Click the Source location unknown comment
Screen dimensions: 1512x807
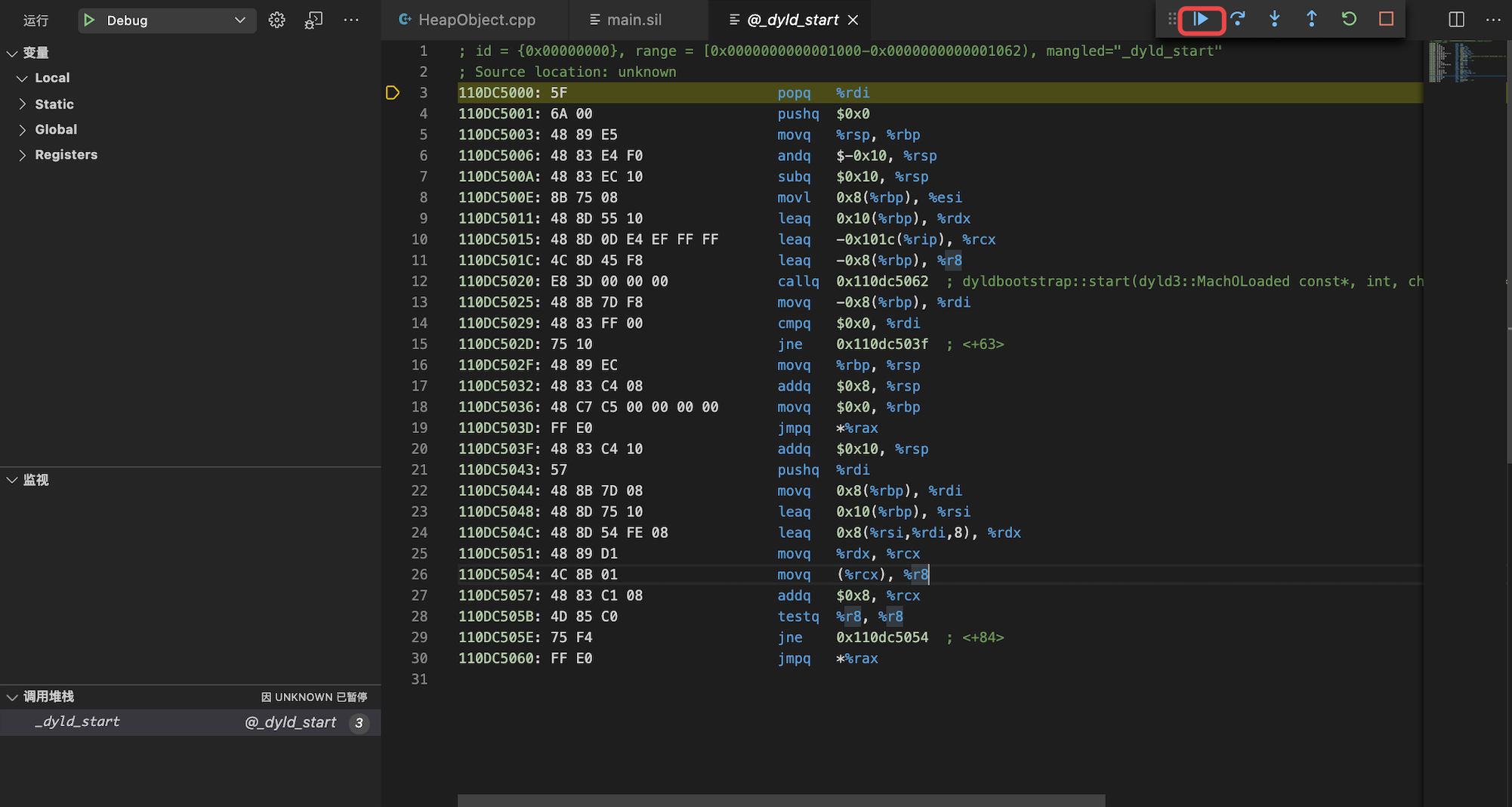coord(567,72)
